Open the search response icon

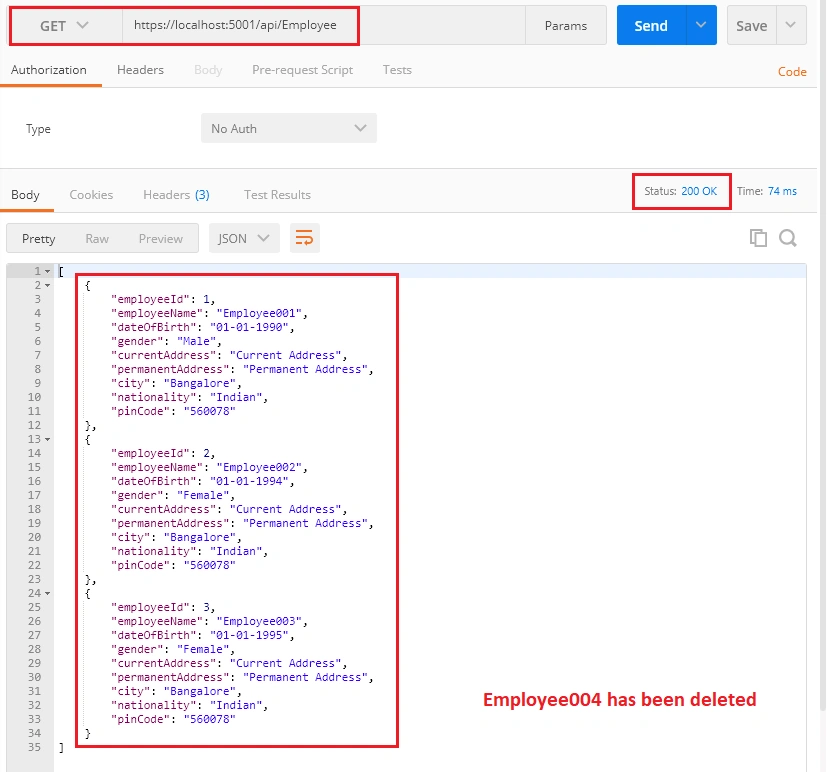[x=787, y=238]
